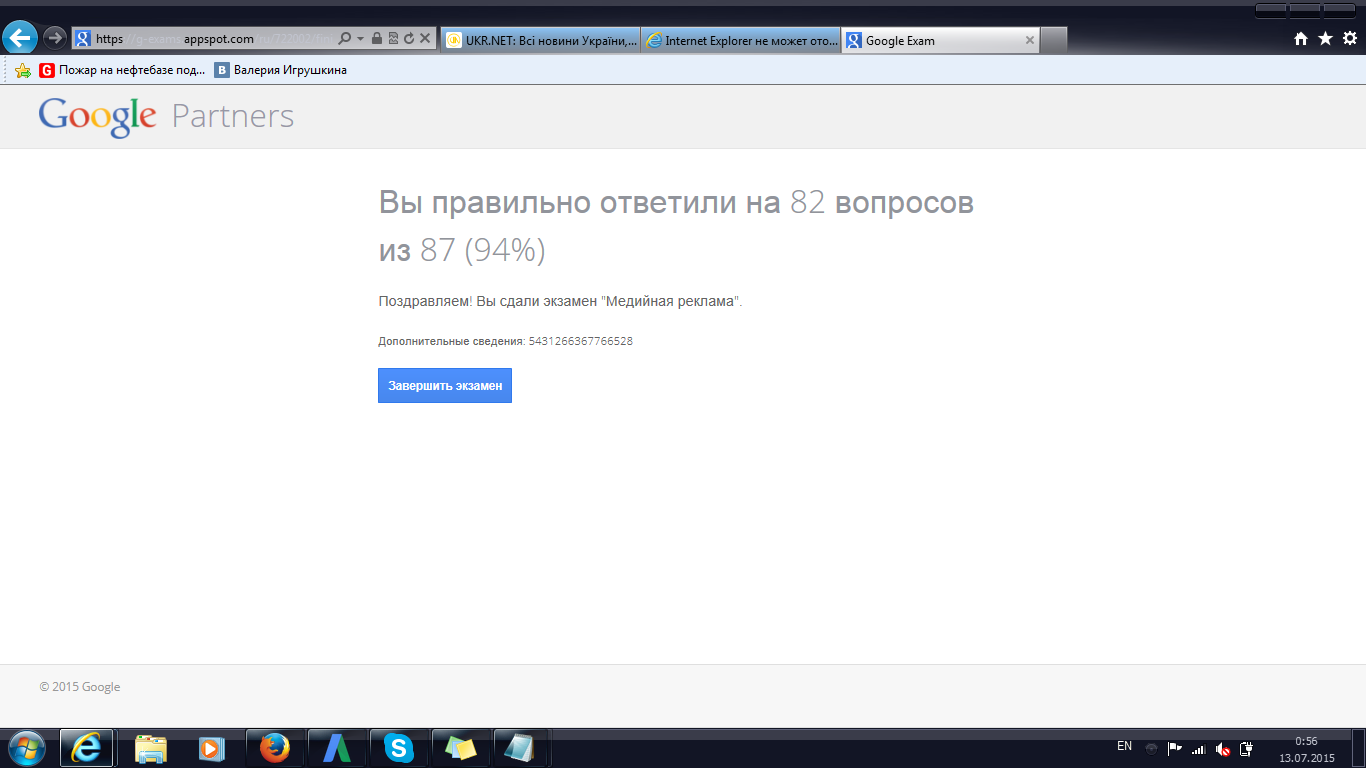Open the Action Center flag tray icon
Viewport: 1366px width, 768px height.
(1175, 748)
